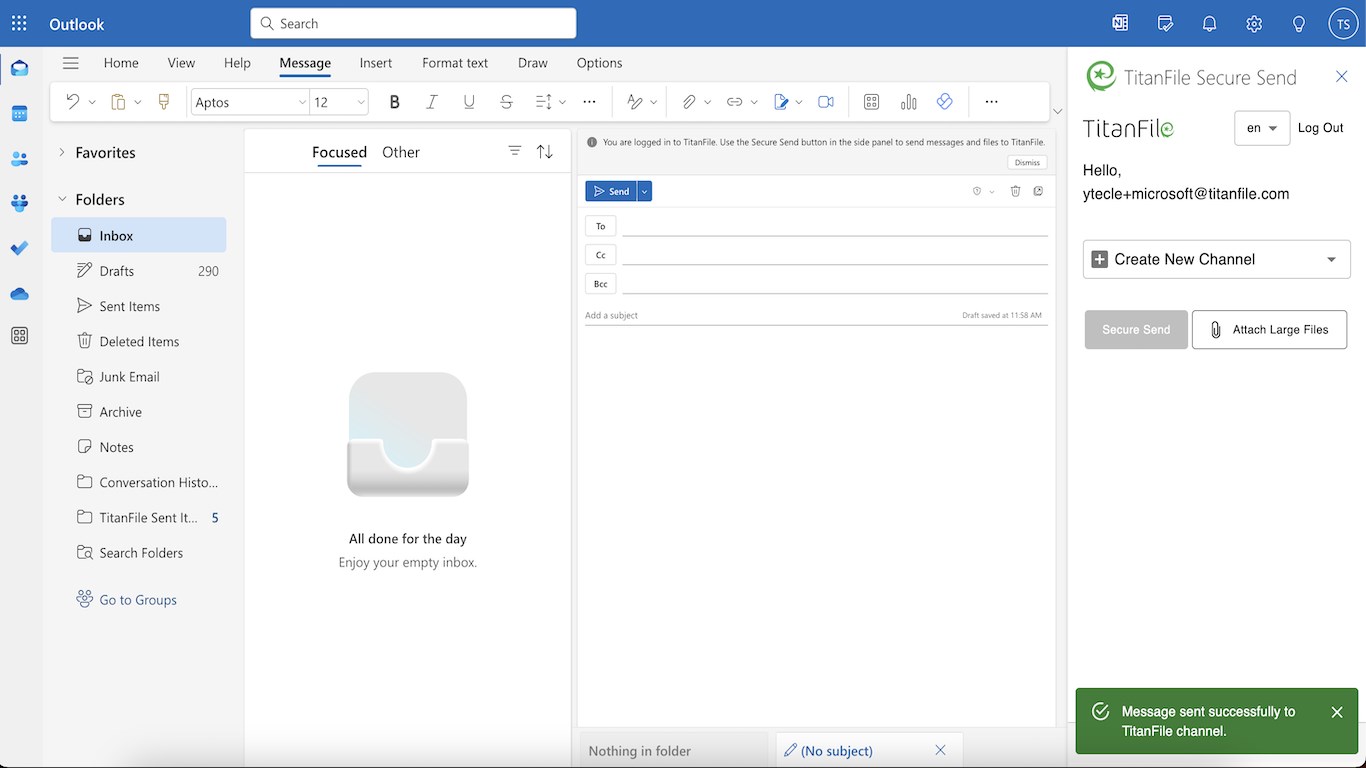The image size is (1366, 768).
Task: Pop out the compose window
Action: pos(1038,191)
